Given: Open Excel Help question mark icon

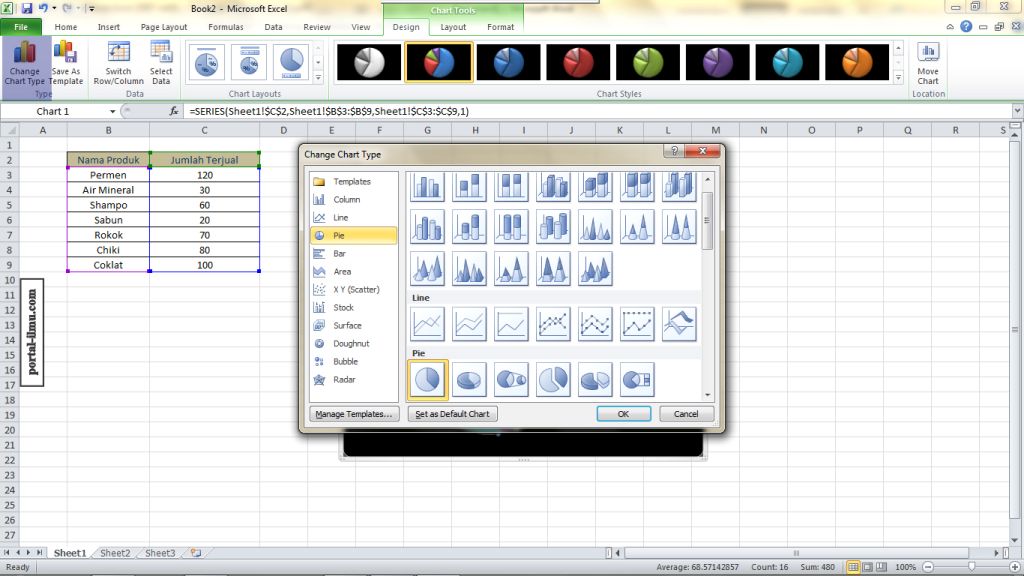Looking at the screenshot, I should (966, 27).
